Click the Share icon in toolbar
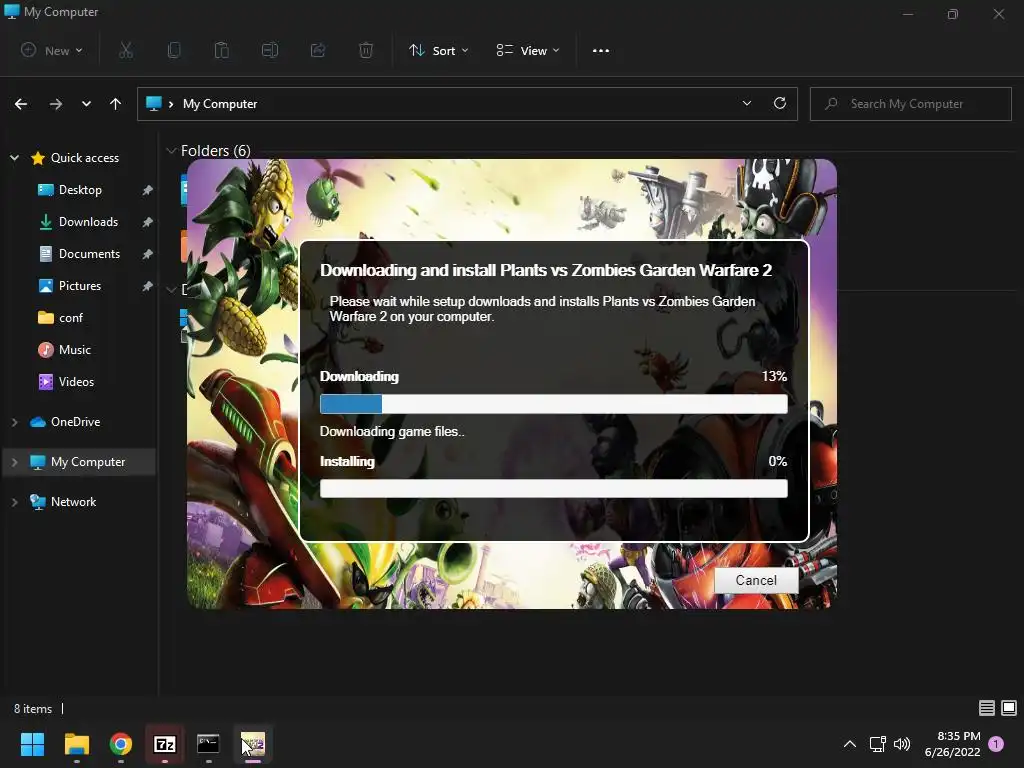The height and width of the screenshot is (768, 1024). pos(318,50)
